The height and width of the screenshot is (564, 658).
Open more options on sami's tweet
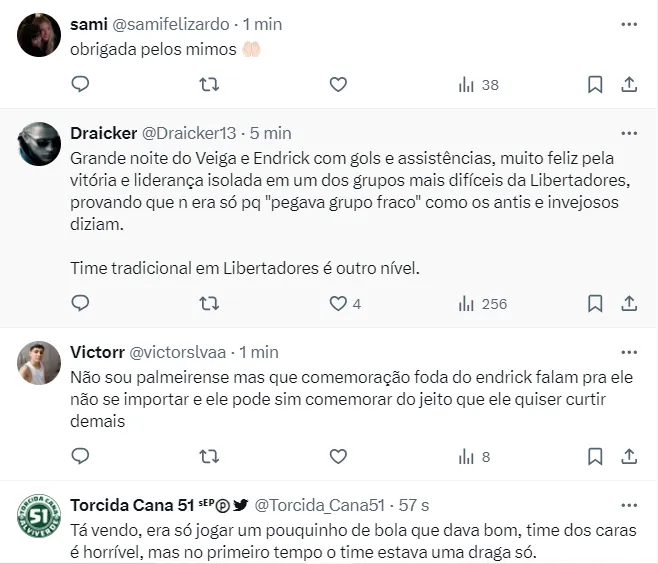[629, 23]
